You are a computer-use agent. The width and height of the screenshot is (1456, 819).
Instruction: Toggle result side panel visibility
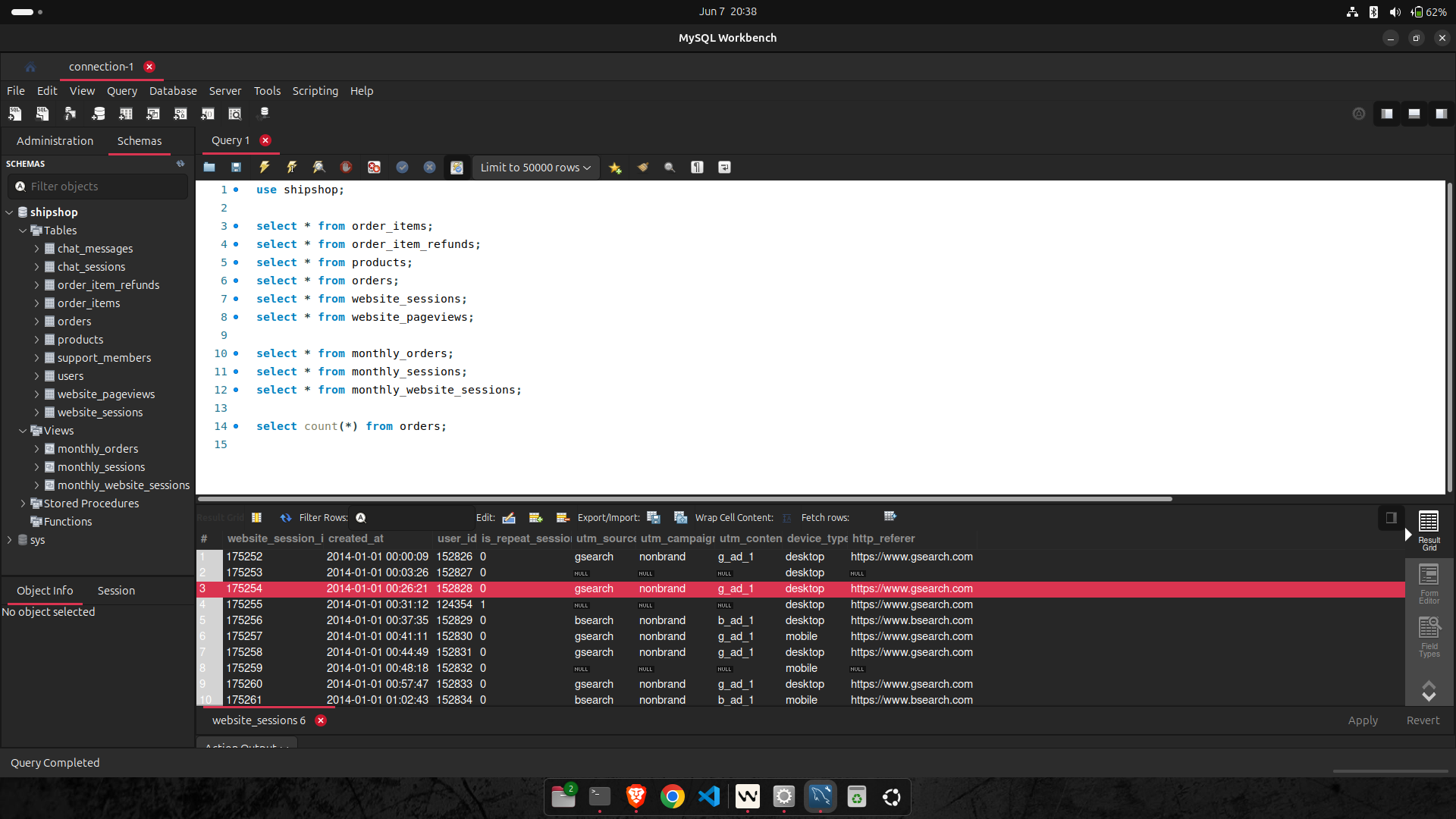click(x=1391, y=518)
